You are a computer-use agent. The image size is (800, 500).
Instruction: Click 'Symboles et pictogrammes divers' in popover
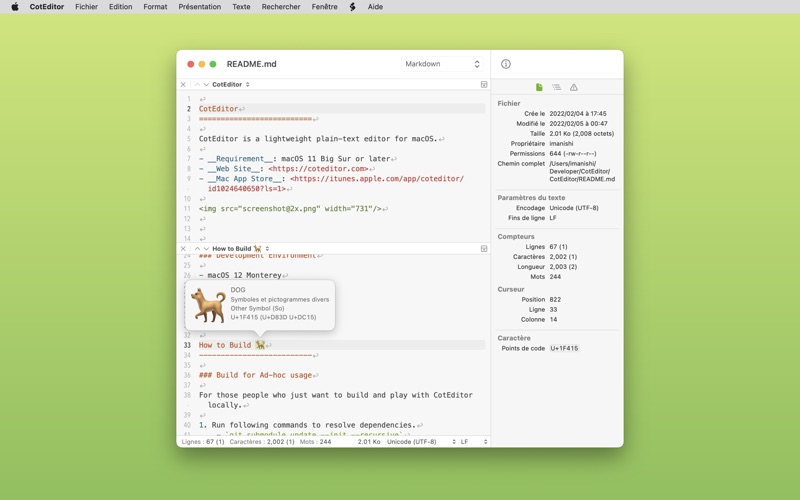click(280, 299)
